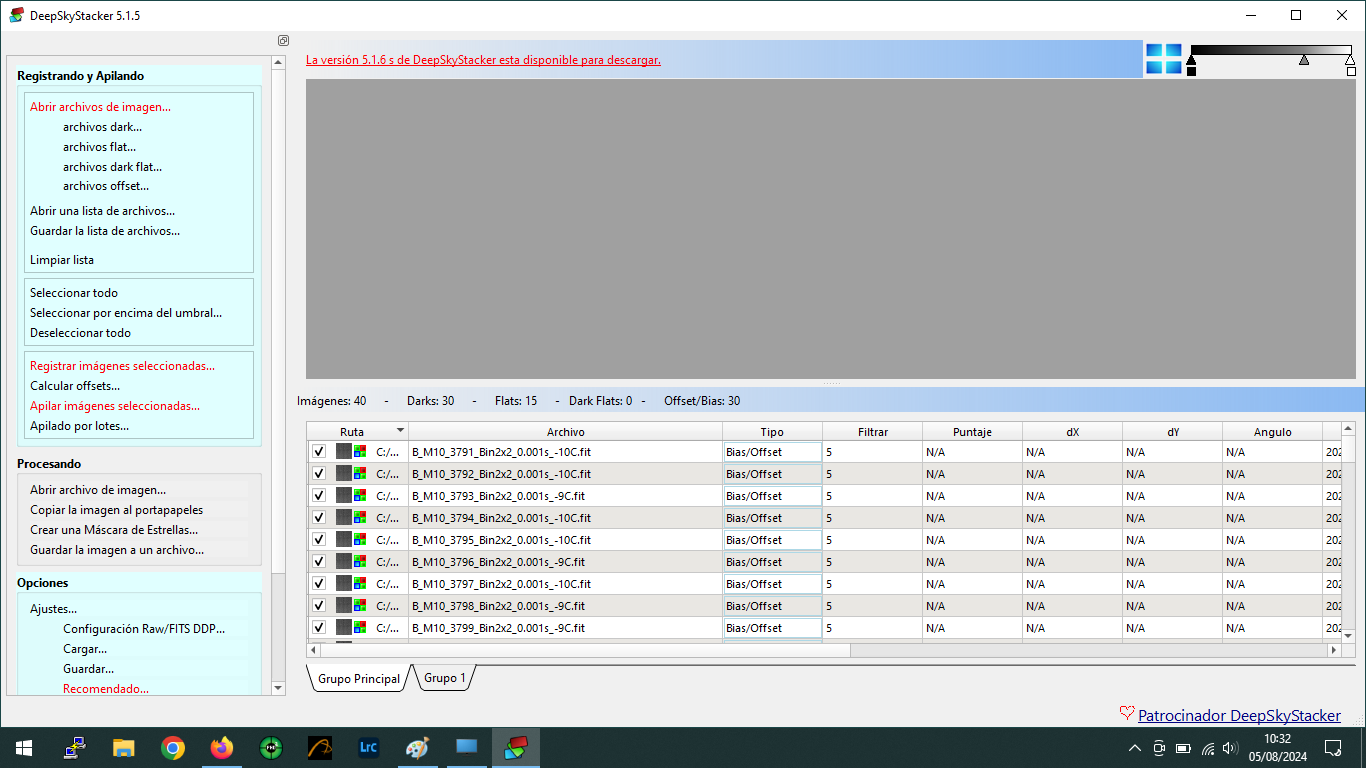The width and height of the screenshot is (1366, 768).
Task: Click the orange swoosh app icon on the taskbar
Action: [320, 748]
